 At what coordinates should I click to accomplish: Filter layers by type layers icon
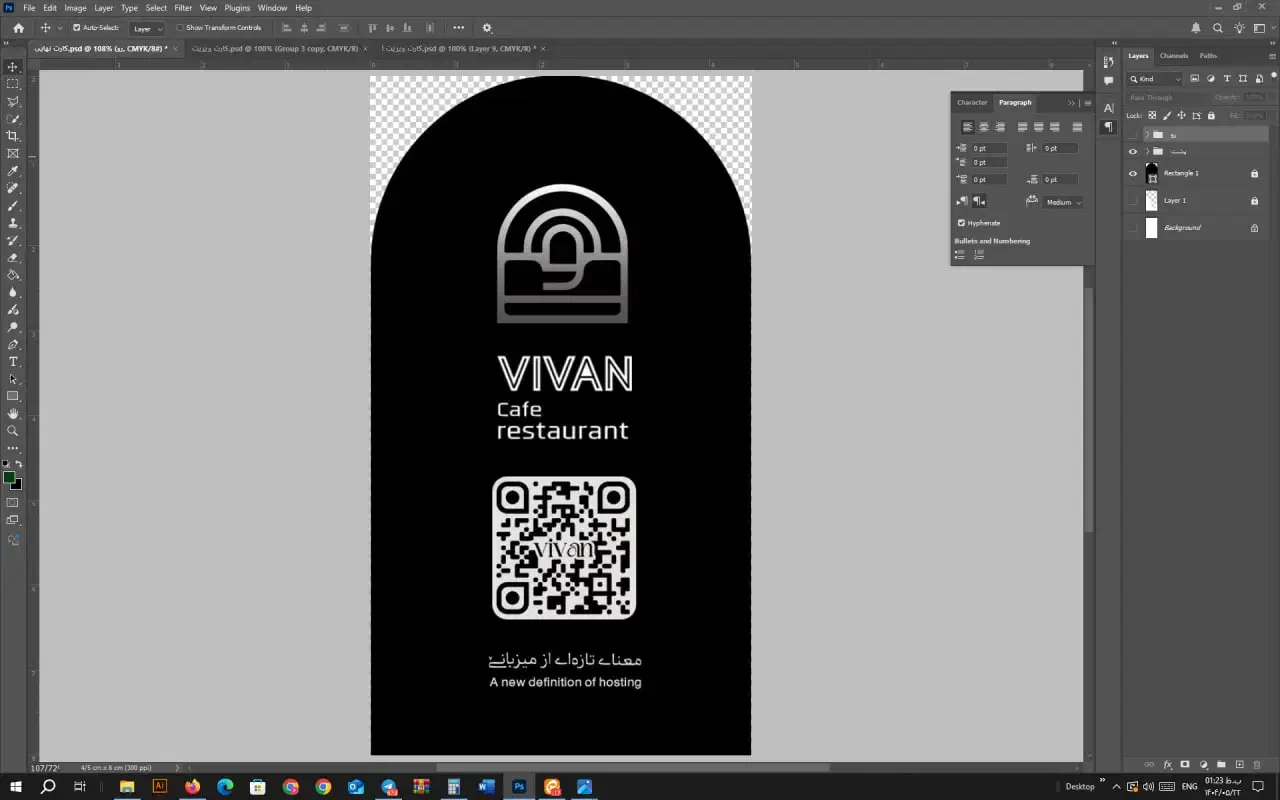coord(1227,78)
